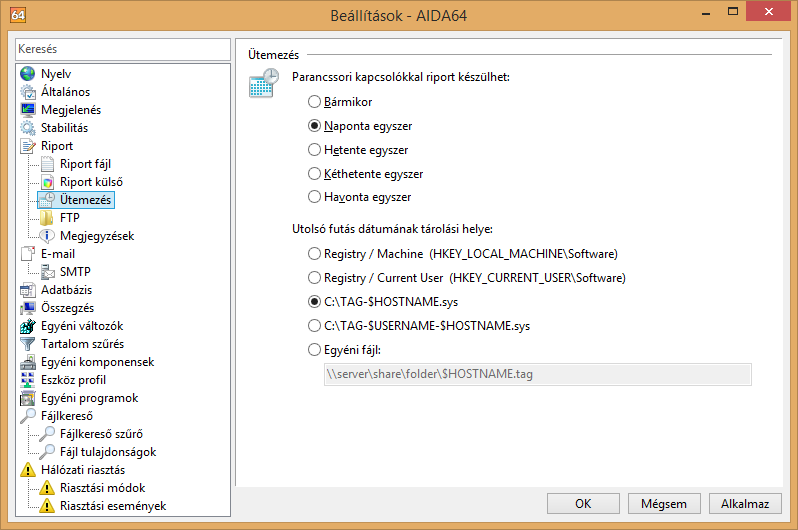Click the icon beside Egyéni változók
Image resolution: width=798 pixels, height=530 pixels.
[27, 326]
